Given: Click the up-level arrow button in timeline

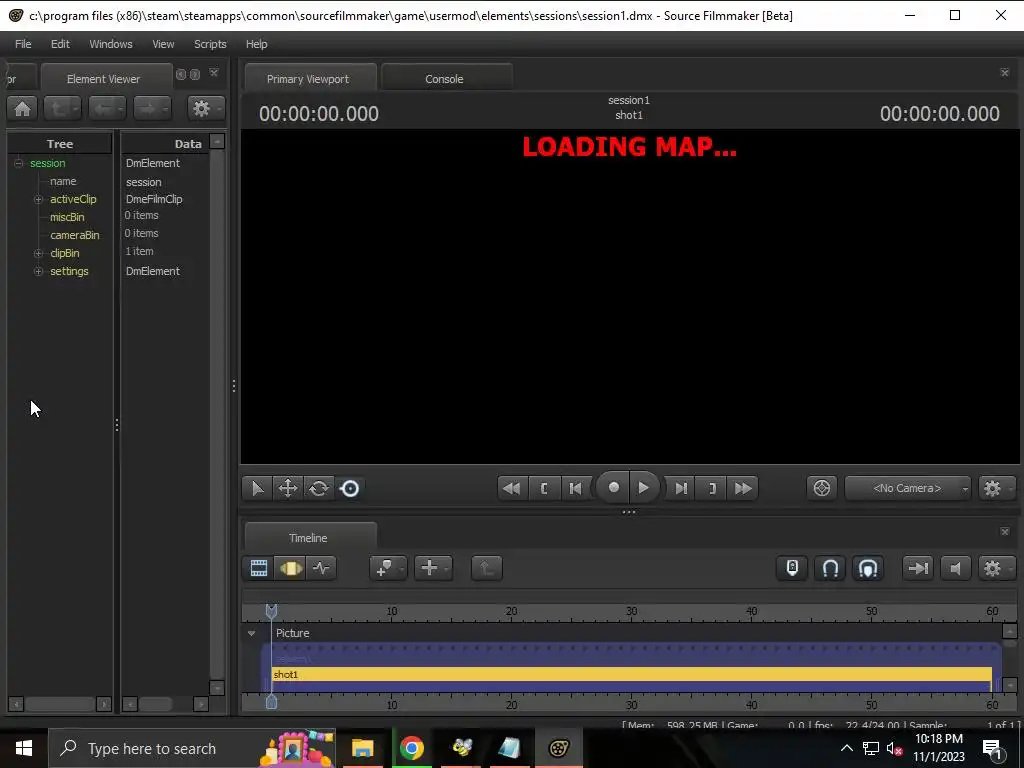Looking at the screenshot, I should point(487,568).
